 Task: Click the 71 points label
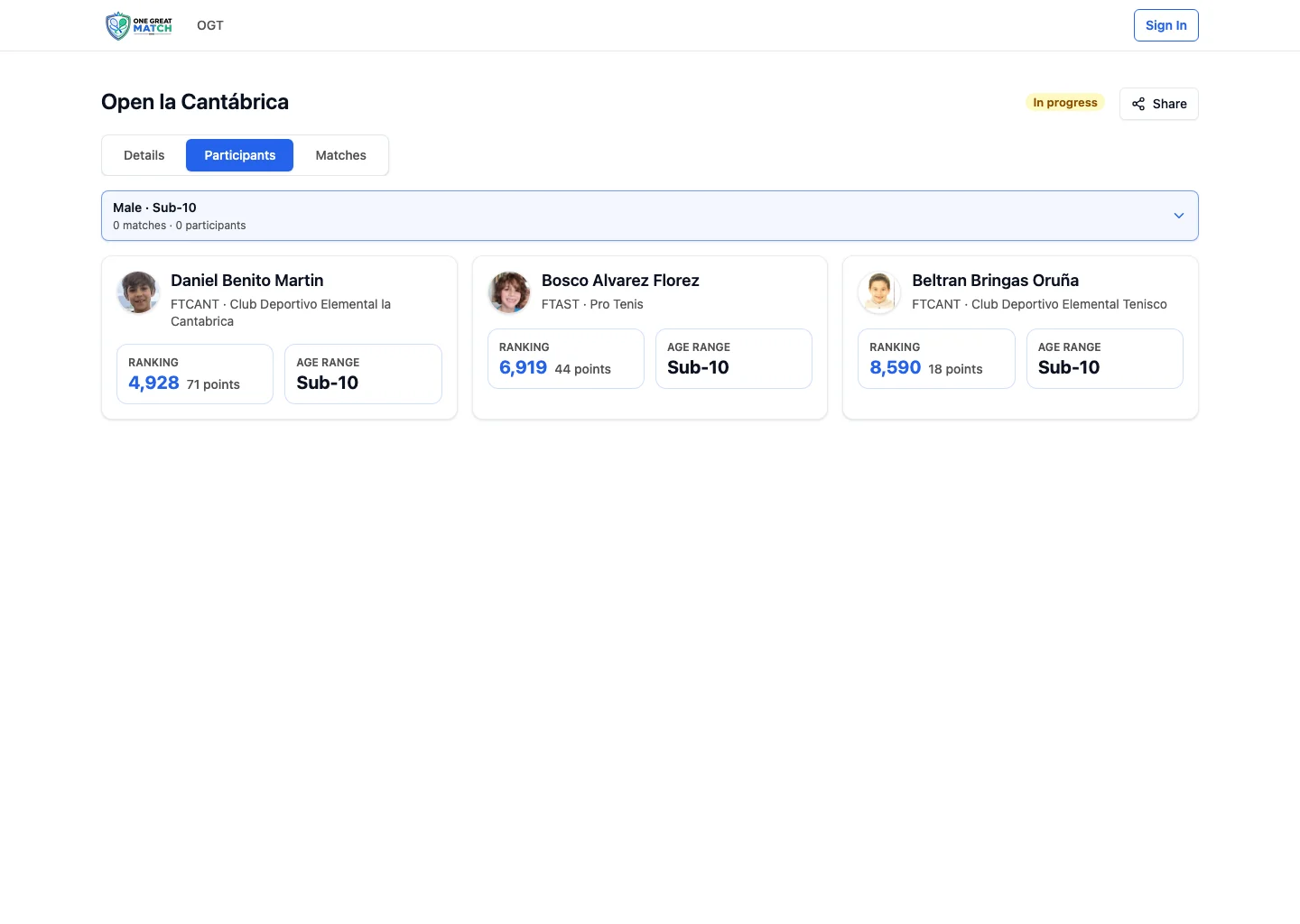click(213, 384)
